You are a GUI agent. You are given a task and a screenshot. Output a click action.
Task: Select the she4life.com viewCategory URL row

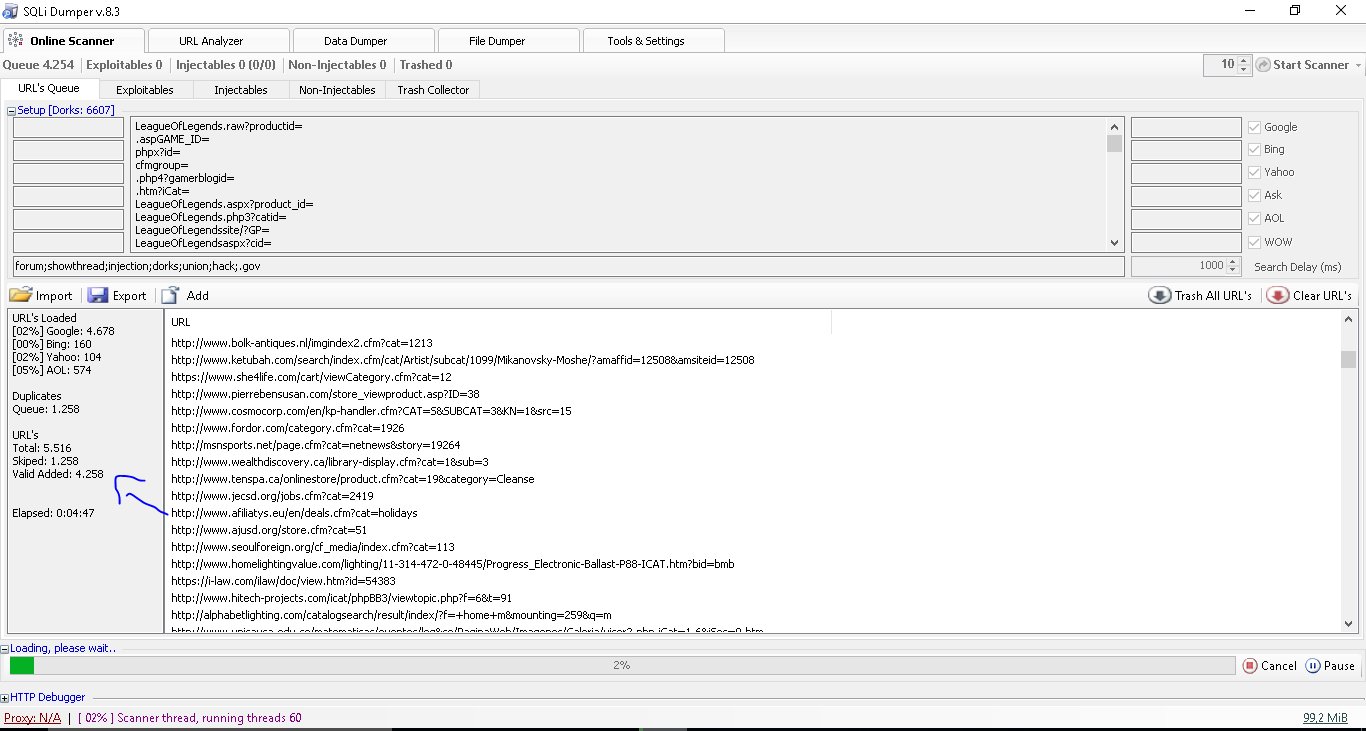311,377
